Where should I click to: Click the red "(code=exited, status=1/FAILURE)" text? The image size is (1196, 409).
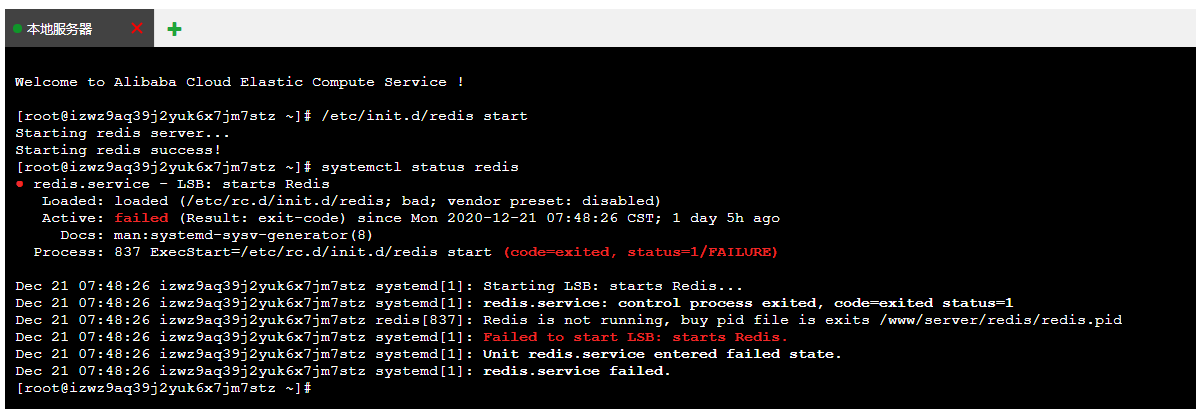click(640, 252)
